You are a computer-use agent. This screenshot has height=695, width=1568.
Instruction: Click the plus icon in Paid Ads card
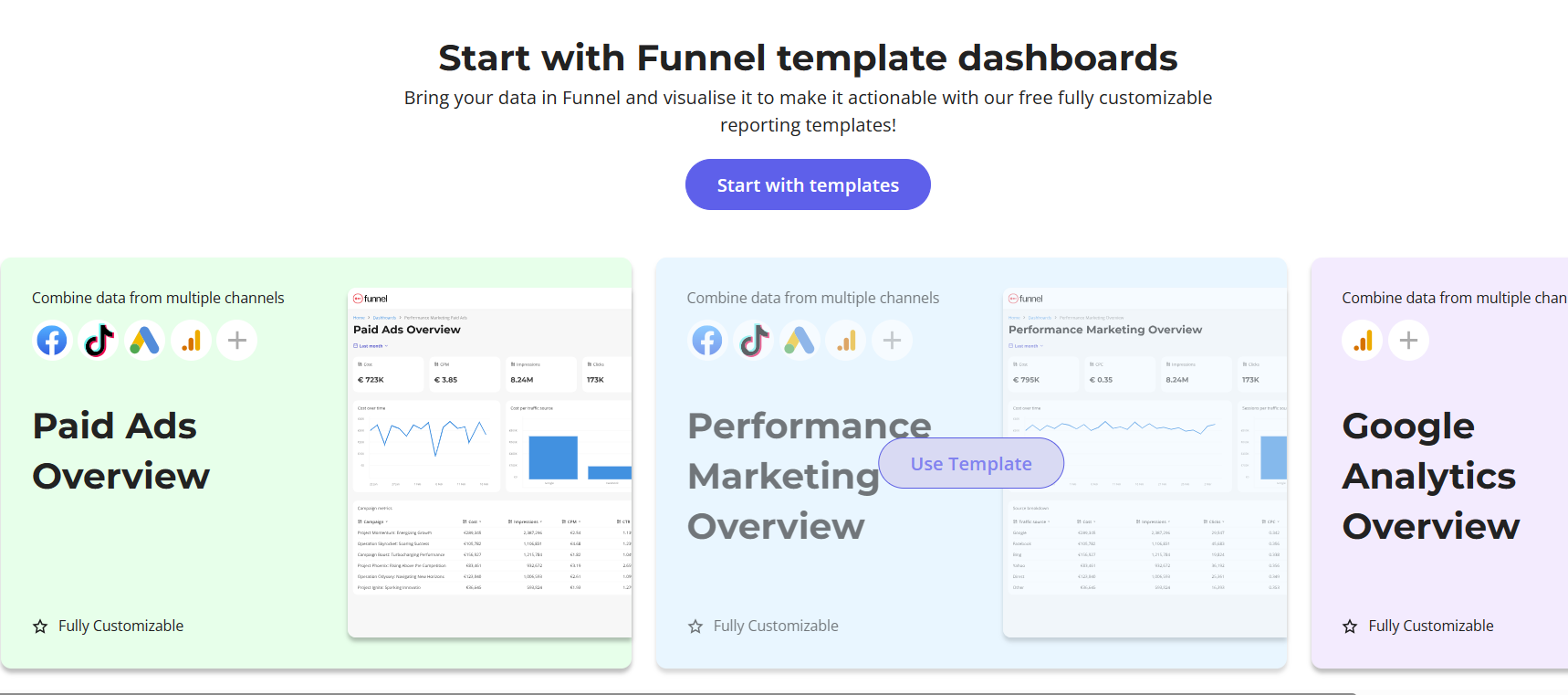pyautogui.click(x=237, y=341)
